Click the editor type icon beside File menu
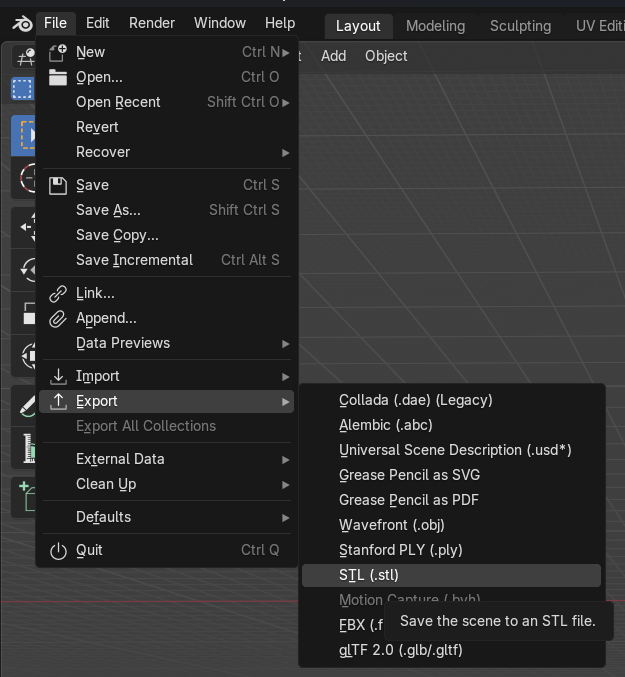 coord(25,57)
